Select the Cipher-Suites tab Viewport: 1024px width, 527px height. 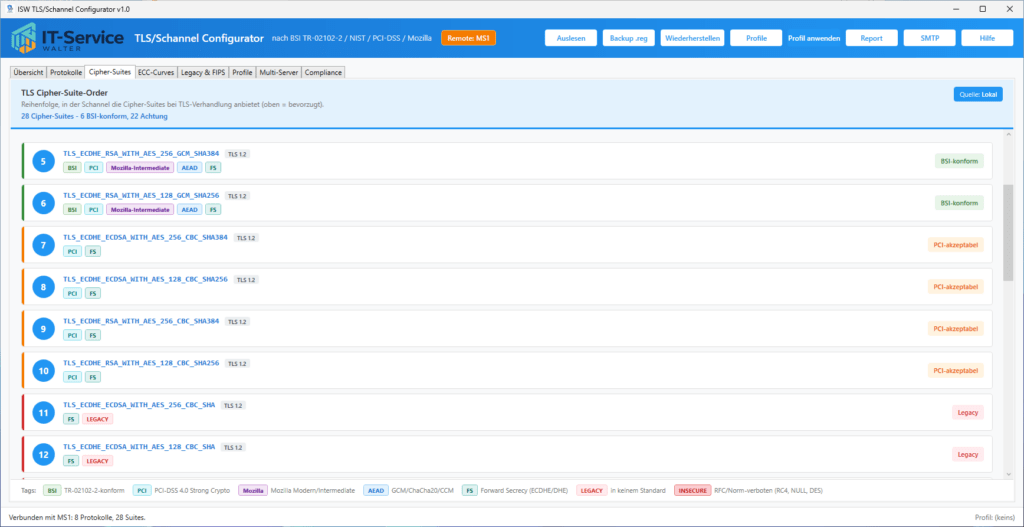pyautogui.click(x=110, y=72)
